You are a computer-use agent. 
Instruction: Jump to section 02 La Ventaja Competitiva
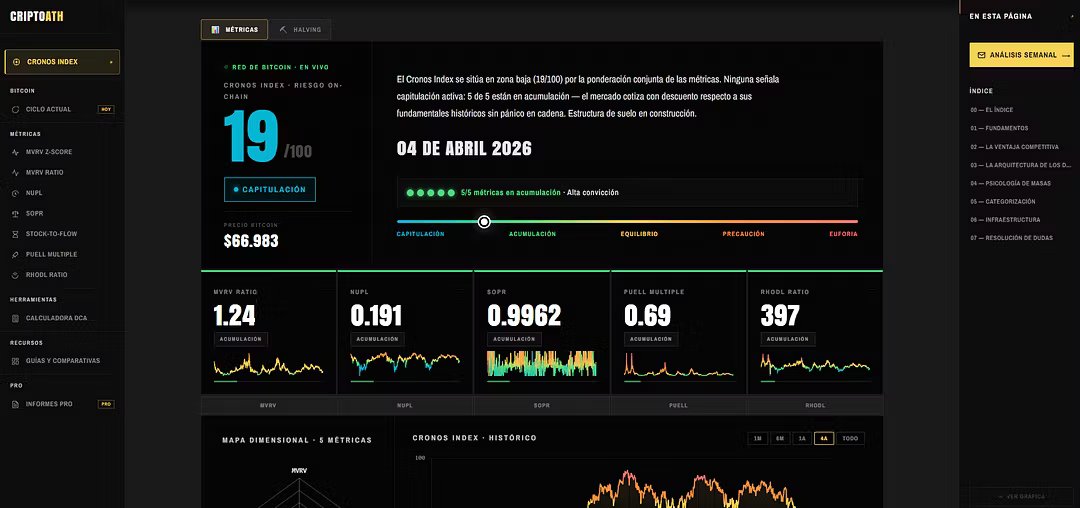coord(1015,147)
